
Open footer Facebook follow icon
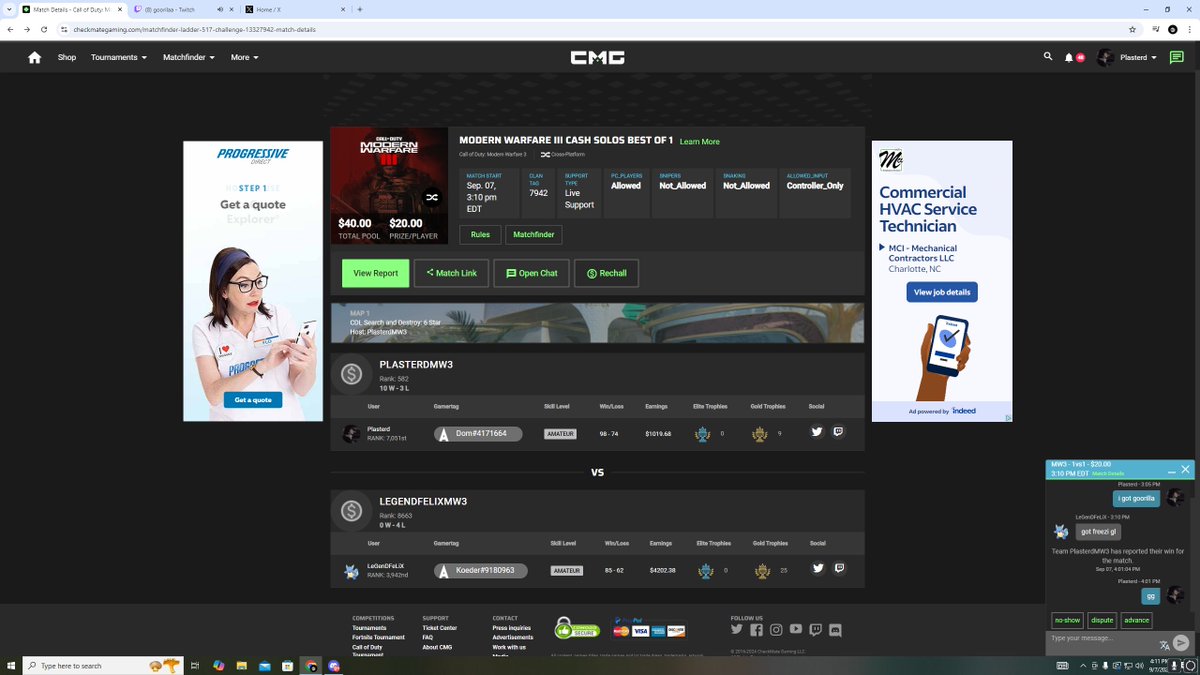point(756,630)
